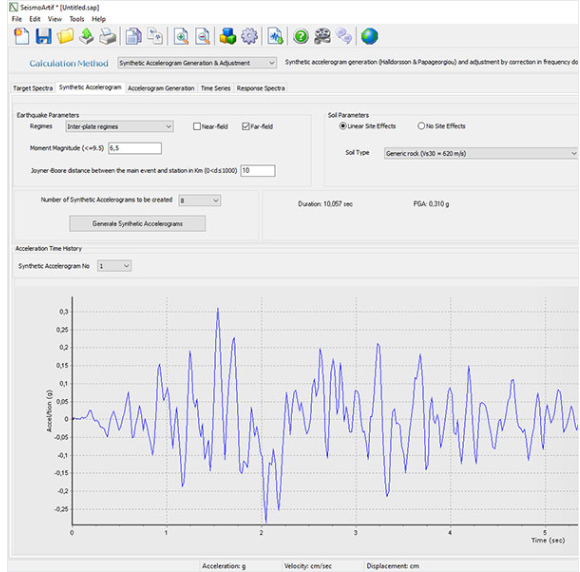
Task: Click the green arrow export icon
Action: [x=87, y=36]
